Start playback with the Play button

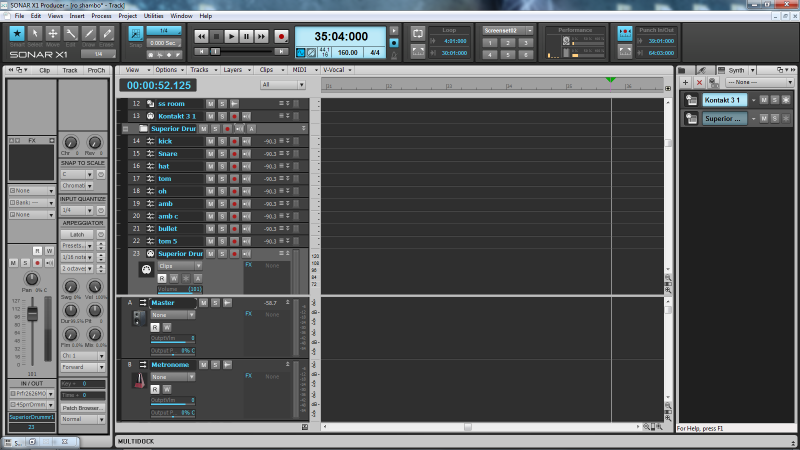coord(231,36)
